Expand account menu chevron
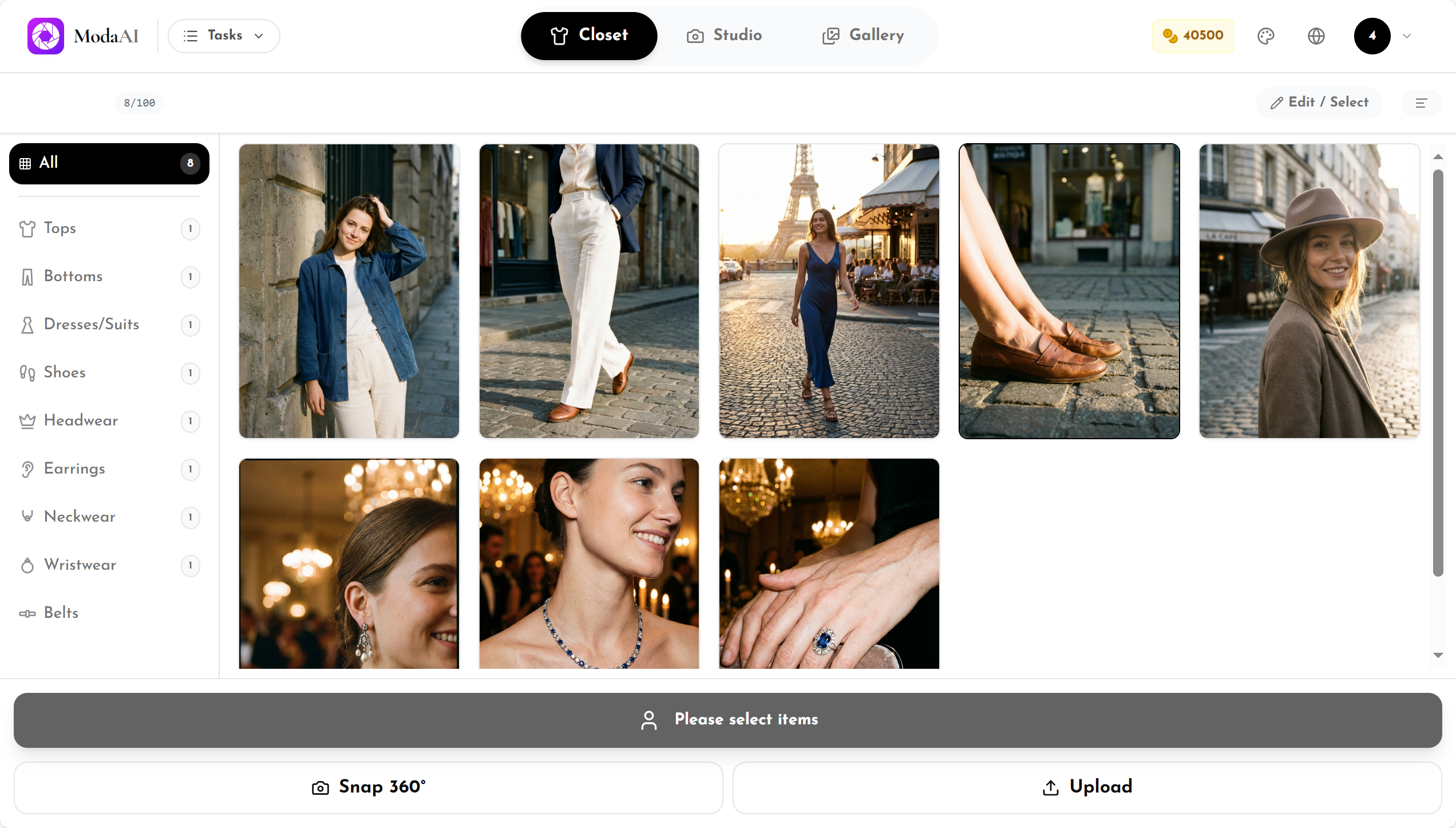This screenshot has width=1456, height=828. (x=1407, y=36)
